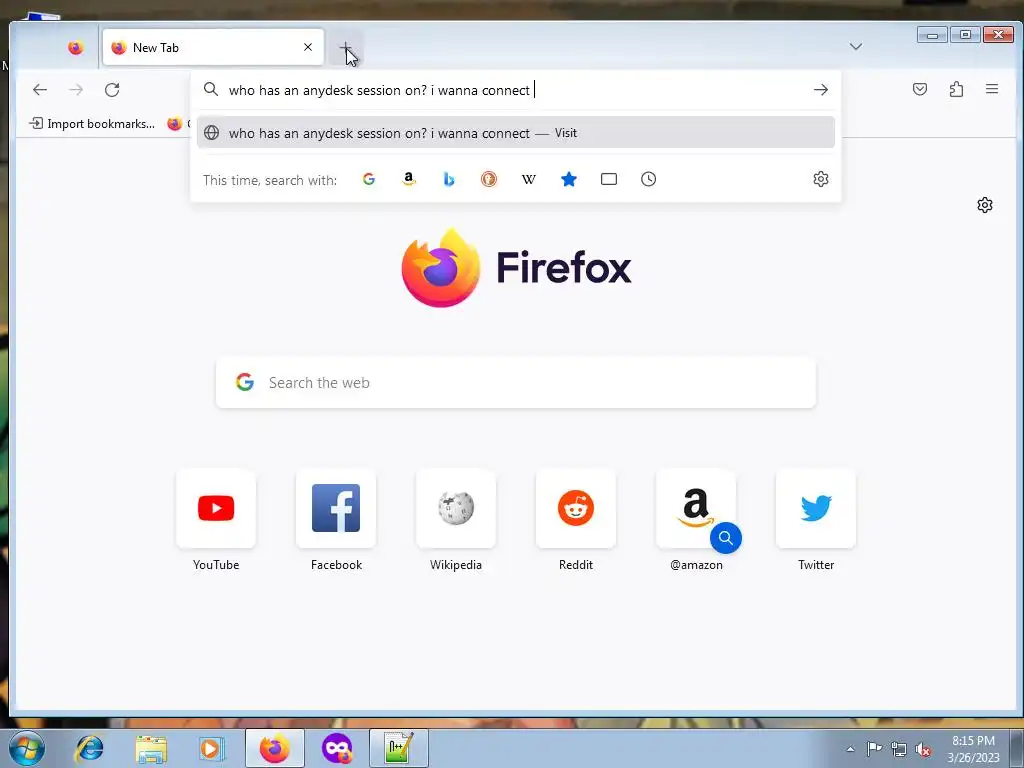Open Action Center flag icon

pyautogui.click(x=874, y=749)
